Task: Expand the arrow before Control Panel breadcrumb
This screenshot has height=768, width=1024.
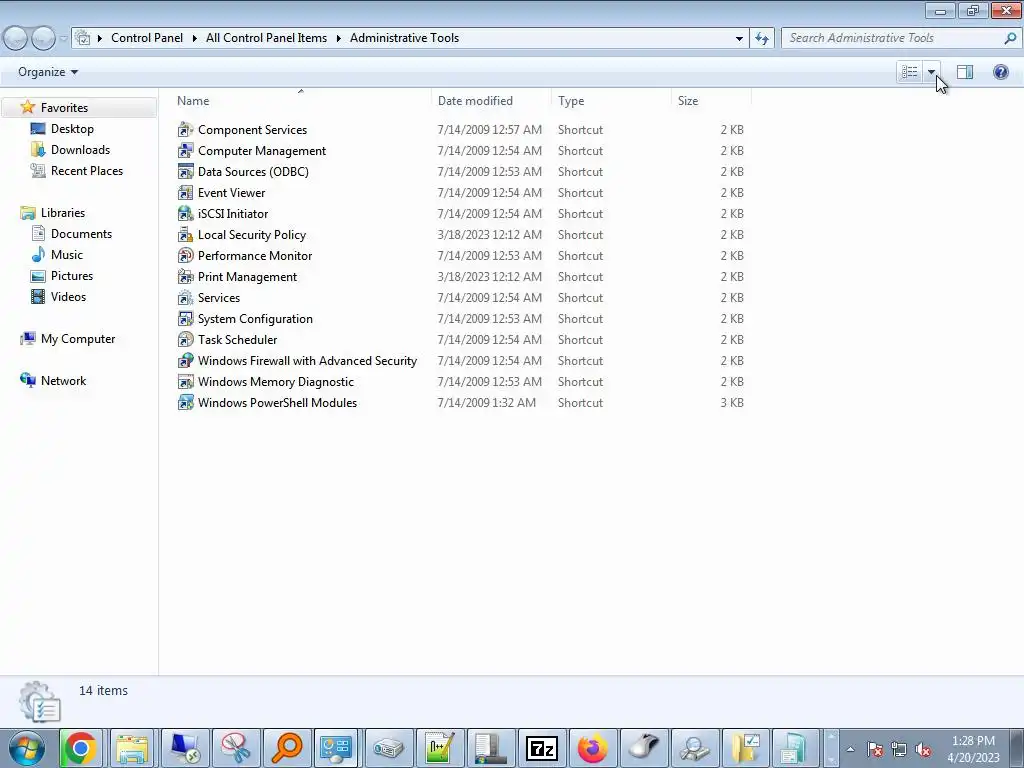Action: [100, 38]
